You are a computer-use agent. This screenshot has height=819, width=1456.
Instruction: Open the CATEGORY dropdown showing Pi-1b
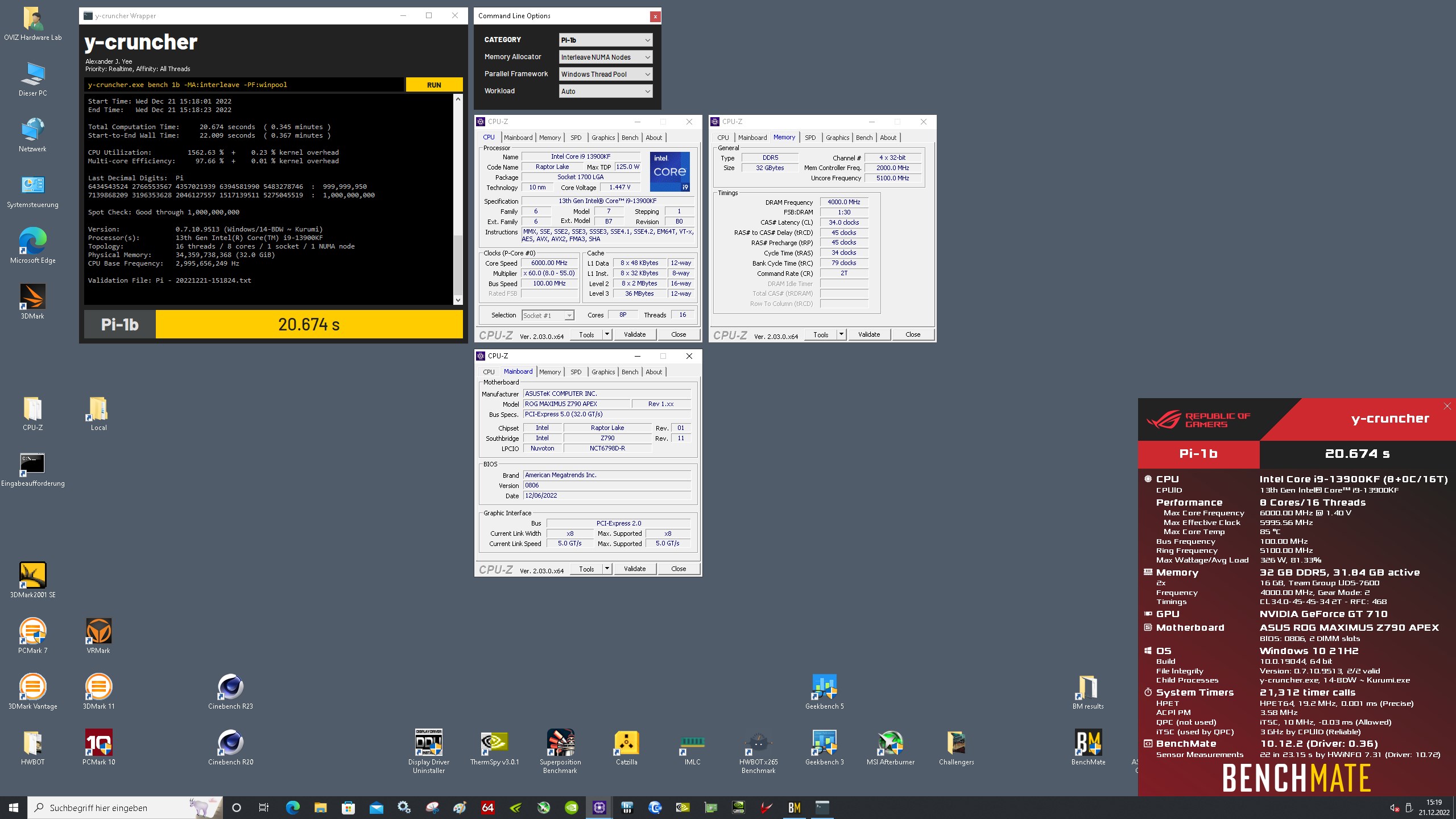pyautogui.click(x=605, y=40)
